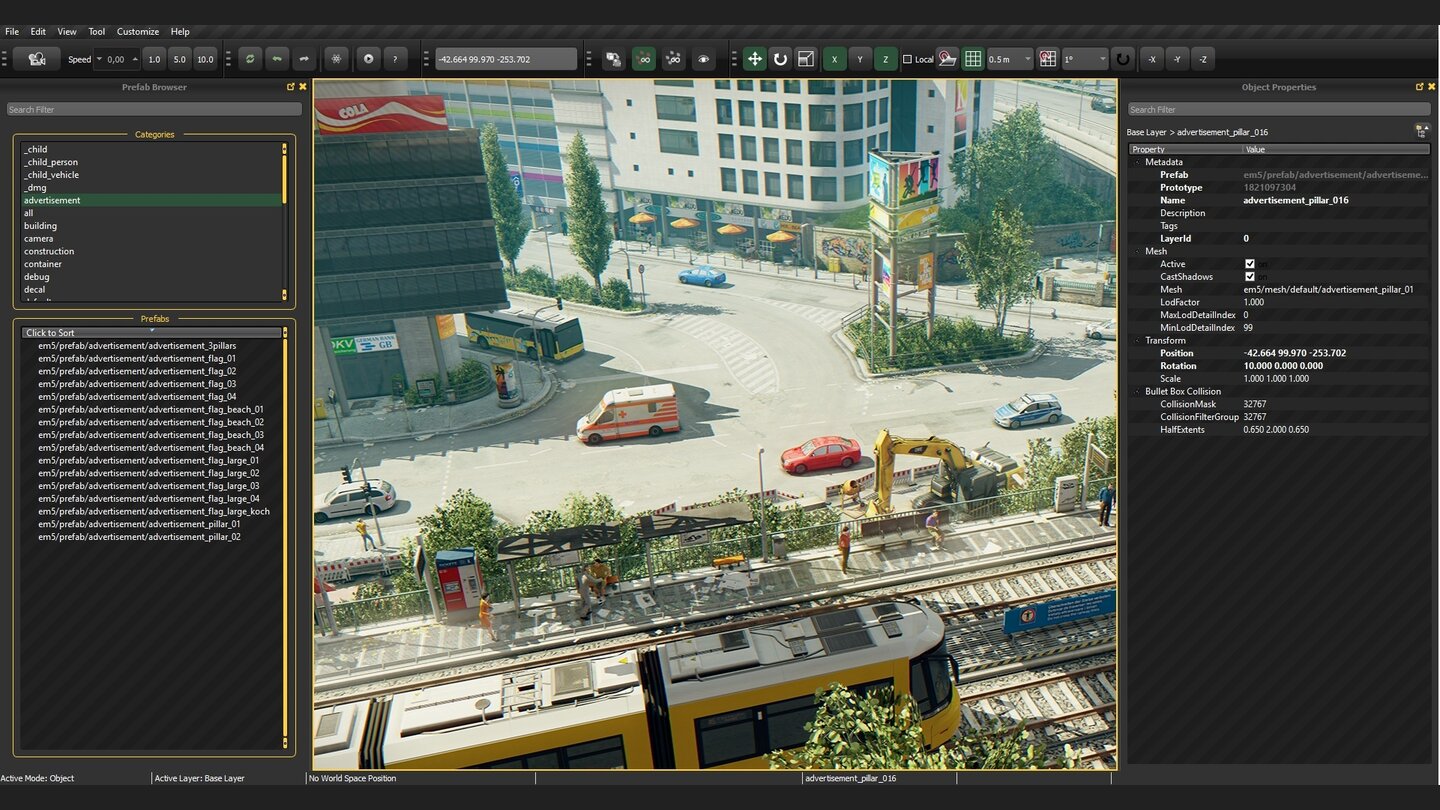1440x810 pixels.
Task: Enable the Local checkbox
Action: click(x=908, y=59)
